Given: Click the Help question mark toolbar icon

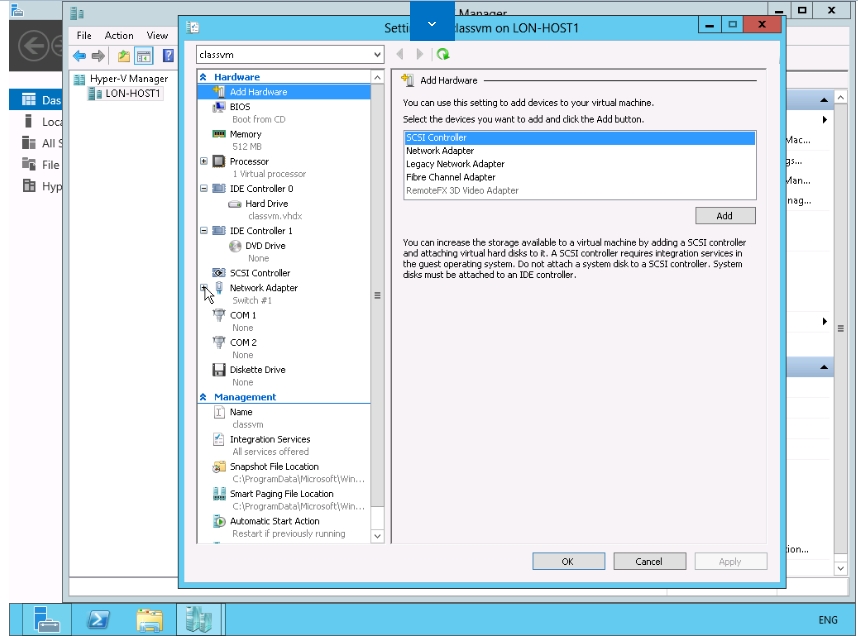Looking at the screenshot, I should click(169, 56).
